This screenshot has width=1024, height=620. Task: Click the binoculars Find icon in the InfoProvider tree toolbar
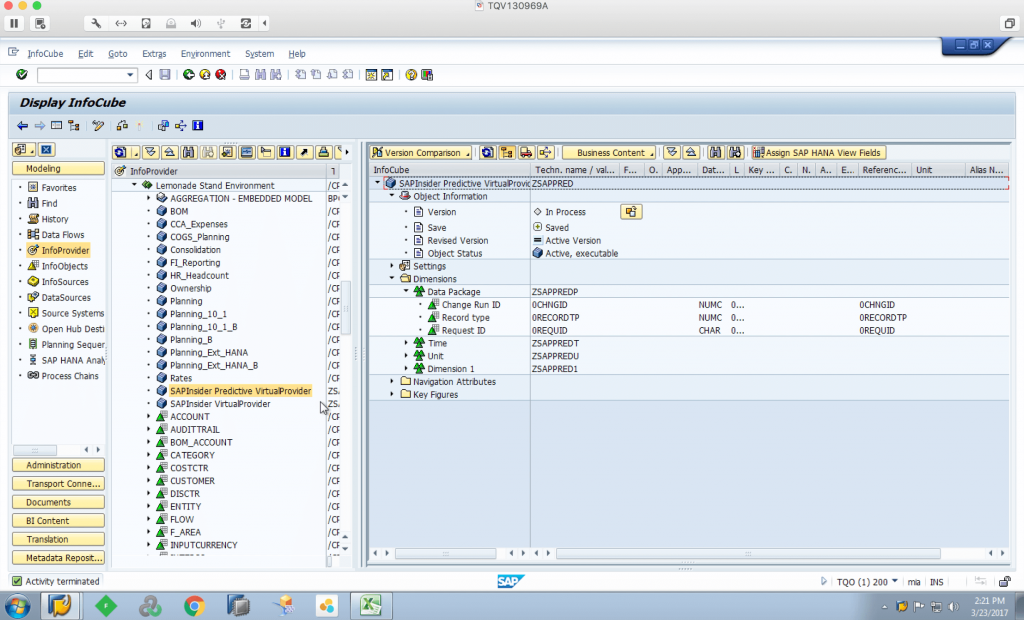pos(189,152)
